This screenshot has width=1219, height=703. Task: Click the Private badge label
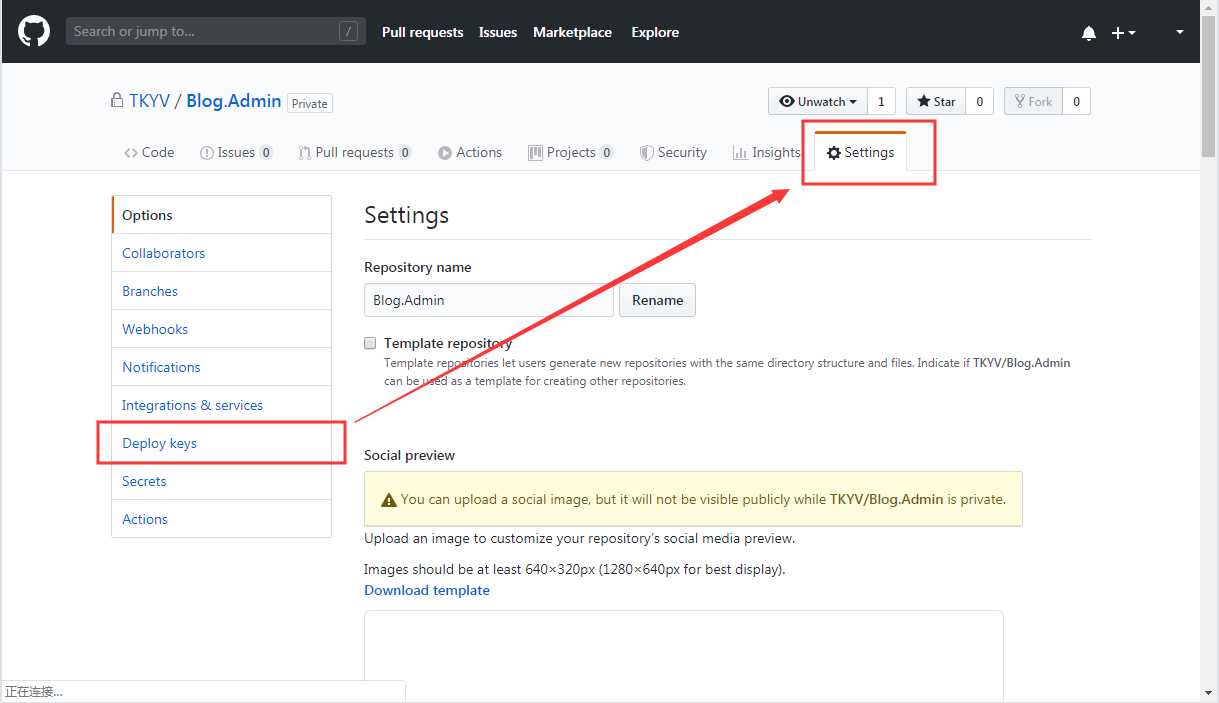click(x=310, y=103)
